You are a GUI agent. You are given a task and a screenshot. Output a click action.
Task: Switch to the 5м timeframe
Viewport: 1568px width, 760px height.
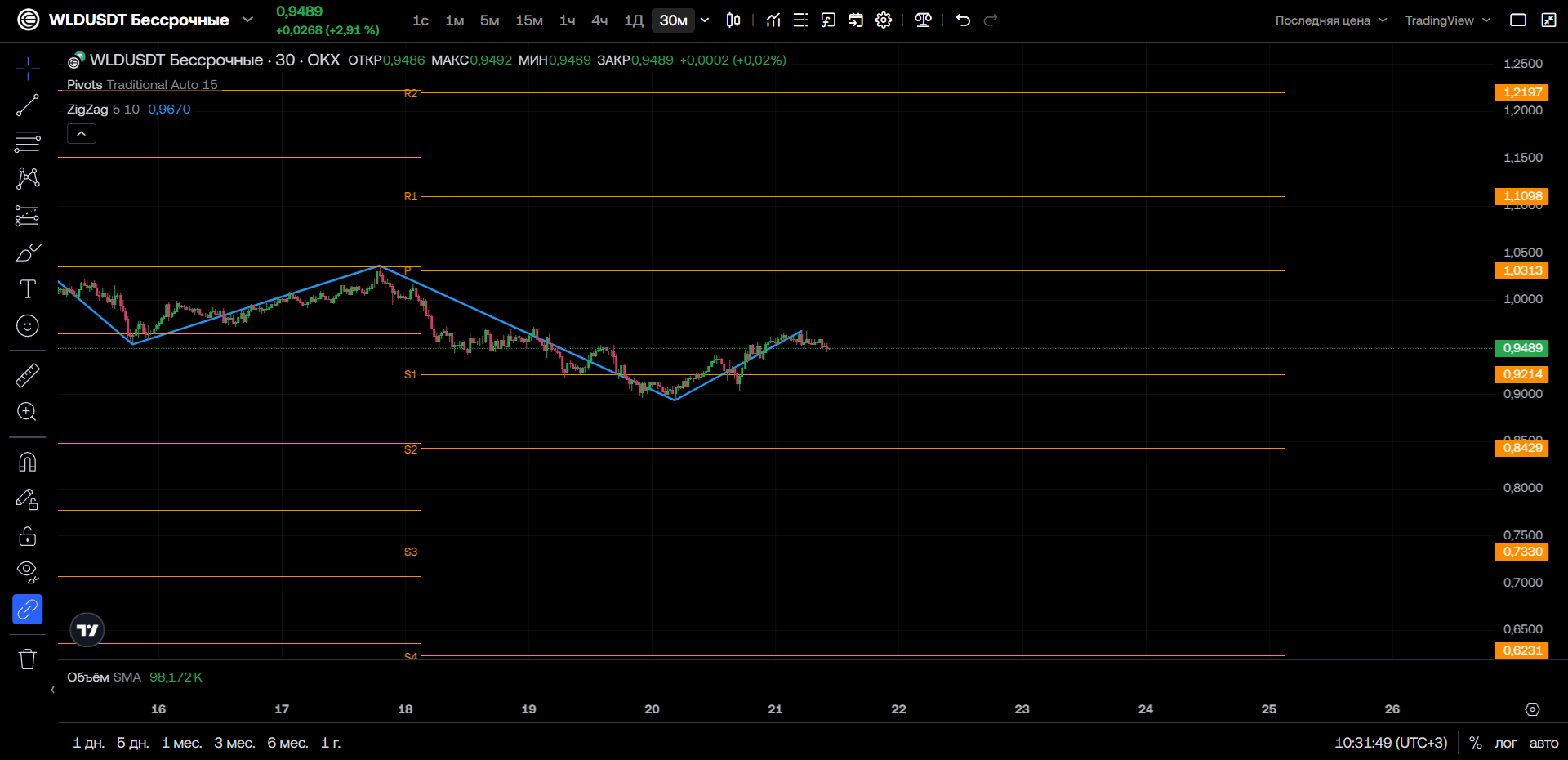point(489,20)
